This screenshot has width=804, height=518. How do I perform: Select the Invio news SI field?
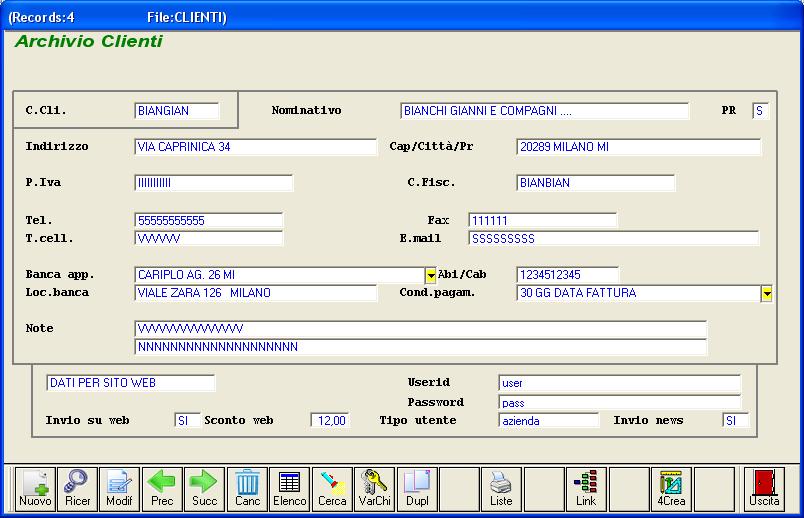735,421
